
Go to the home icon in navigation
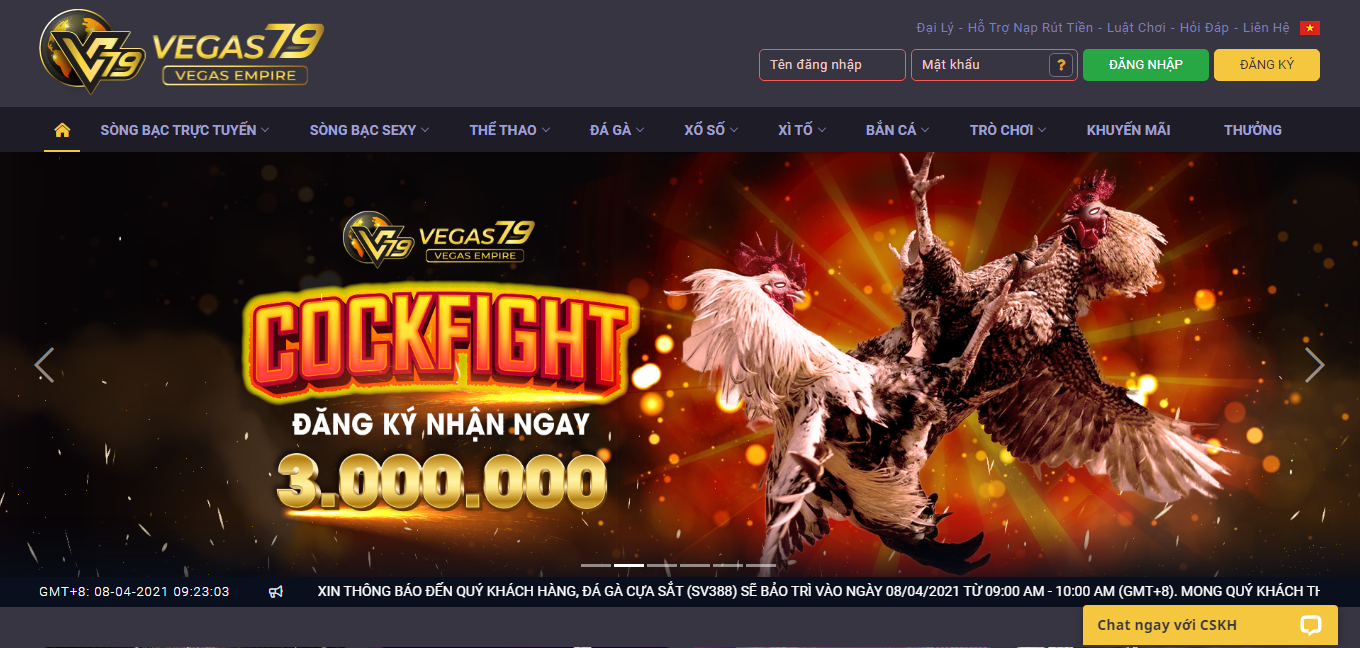pos(62,130)
